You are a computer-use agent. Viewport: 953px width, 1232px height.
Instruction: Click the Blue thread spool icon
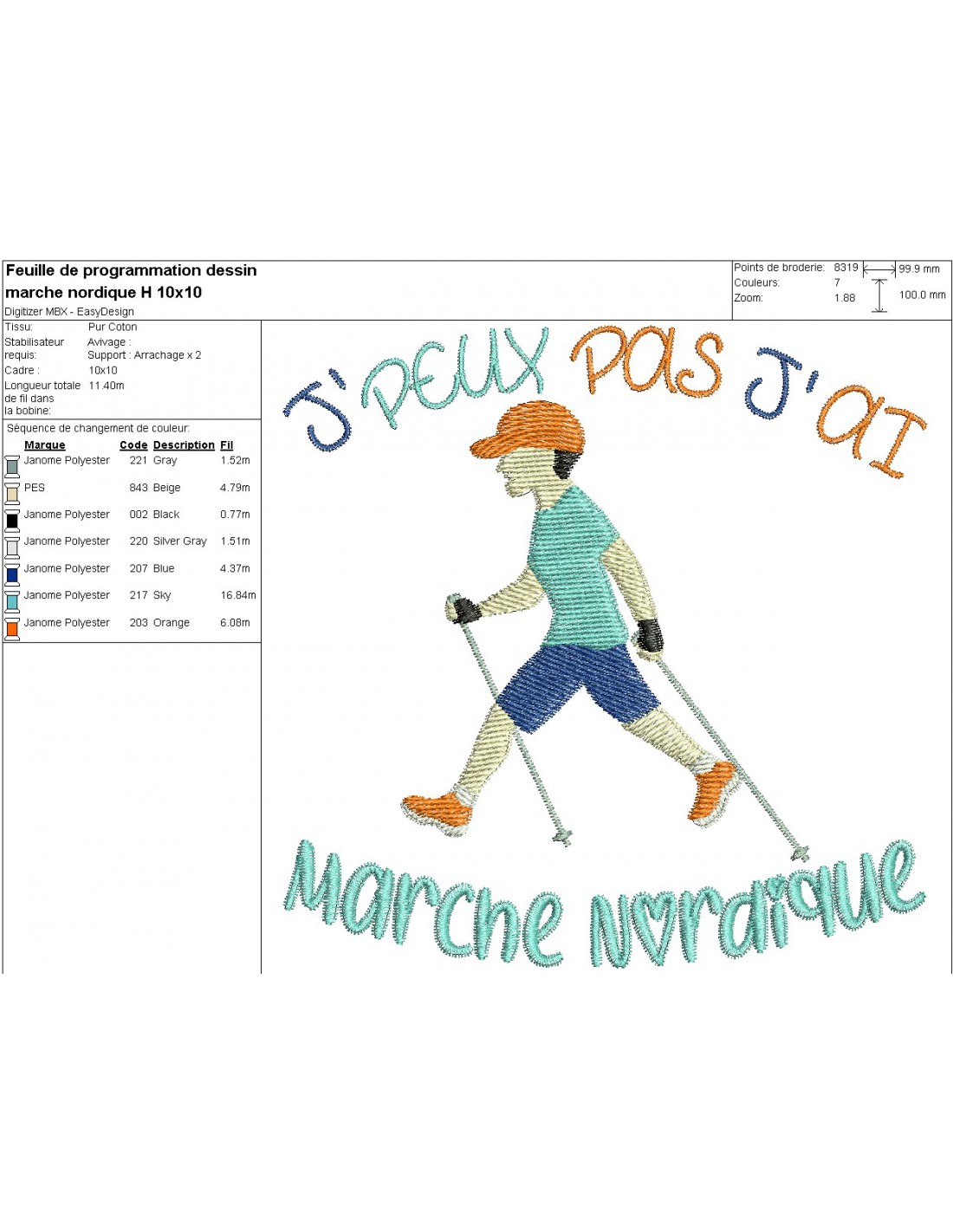(x=12, y=574)
